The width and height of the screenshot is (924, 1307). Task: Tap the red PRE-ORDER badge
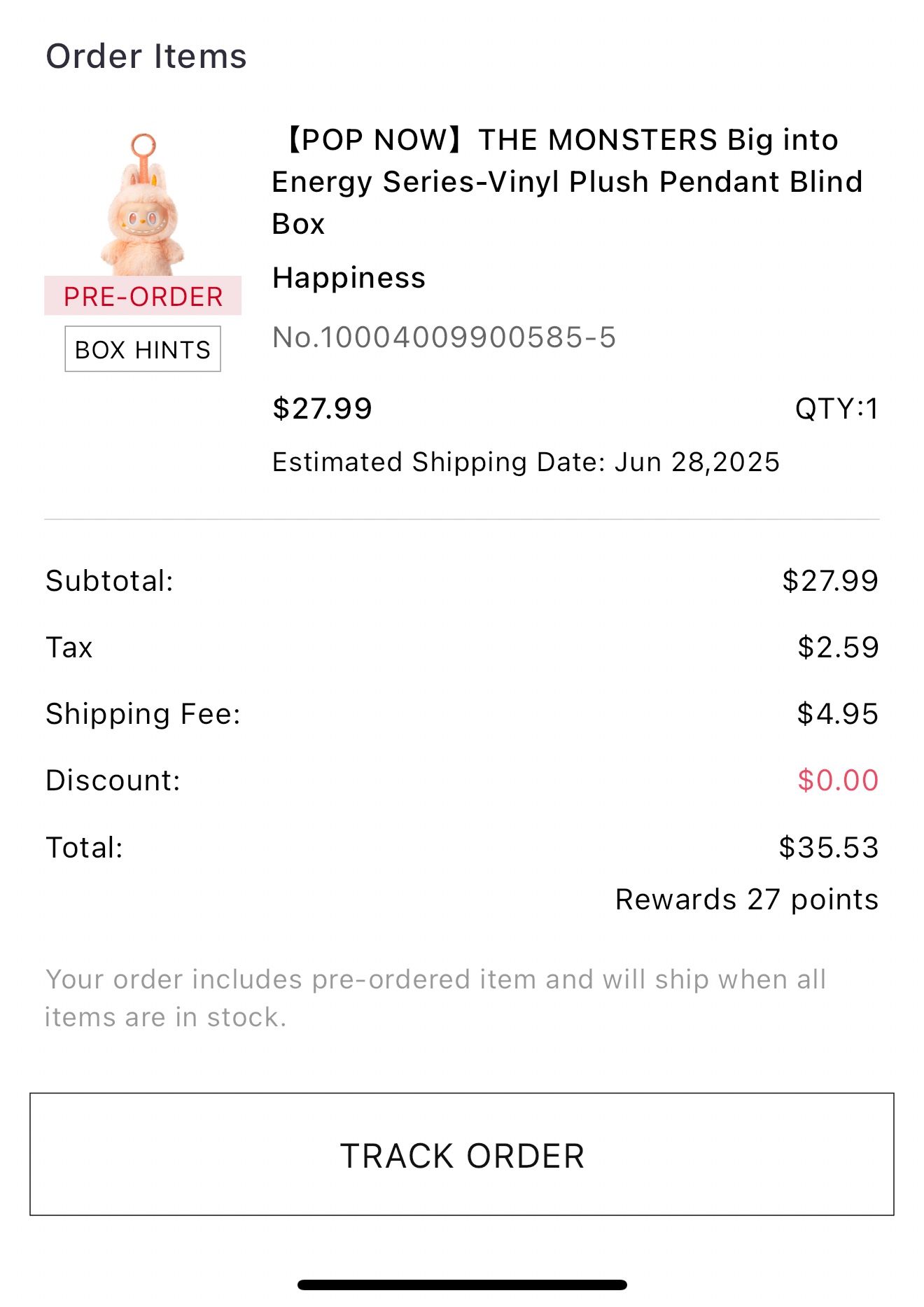[x=143, y=296]
